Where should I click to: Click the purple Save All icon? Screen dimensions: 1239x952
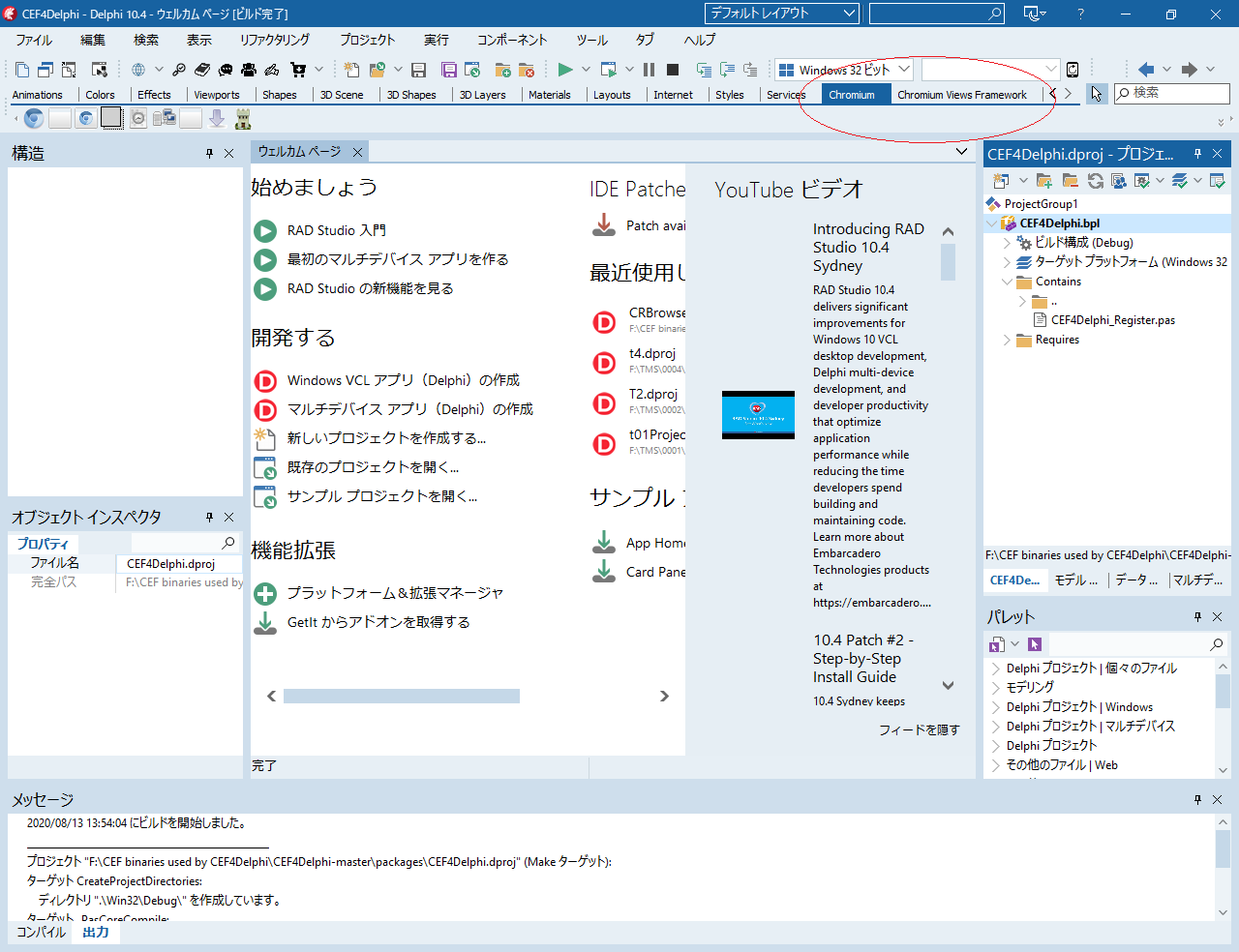pos(449,70)
